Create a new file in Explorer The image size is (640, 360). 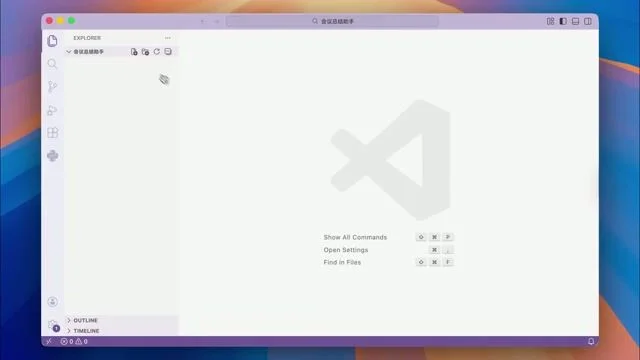point(134,52)
